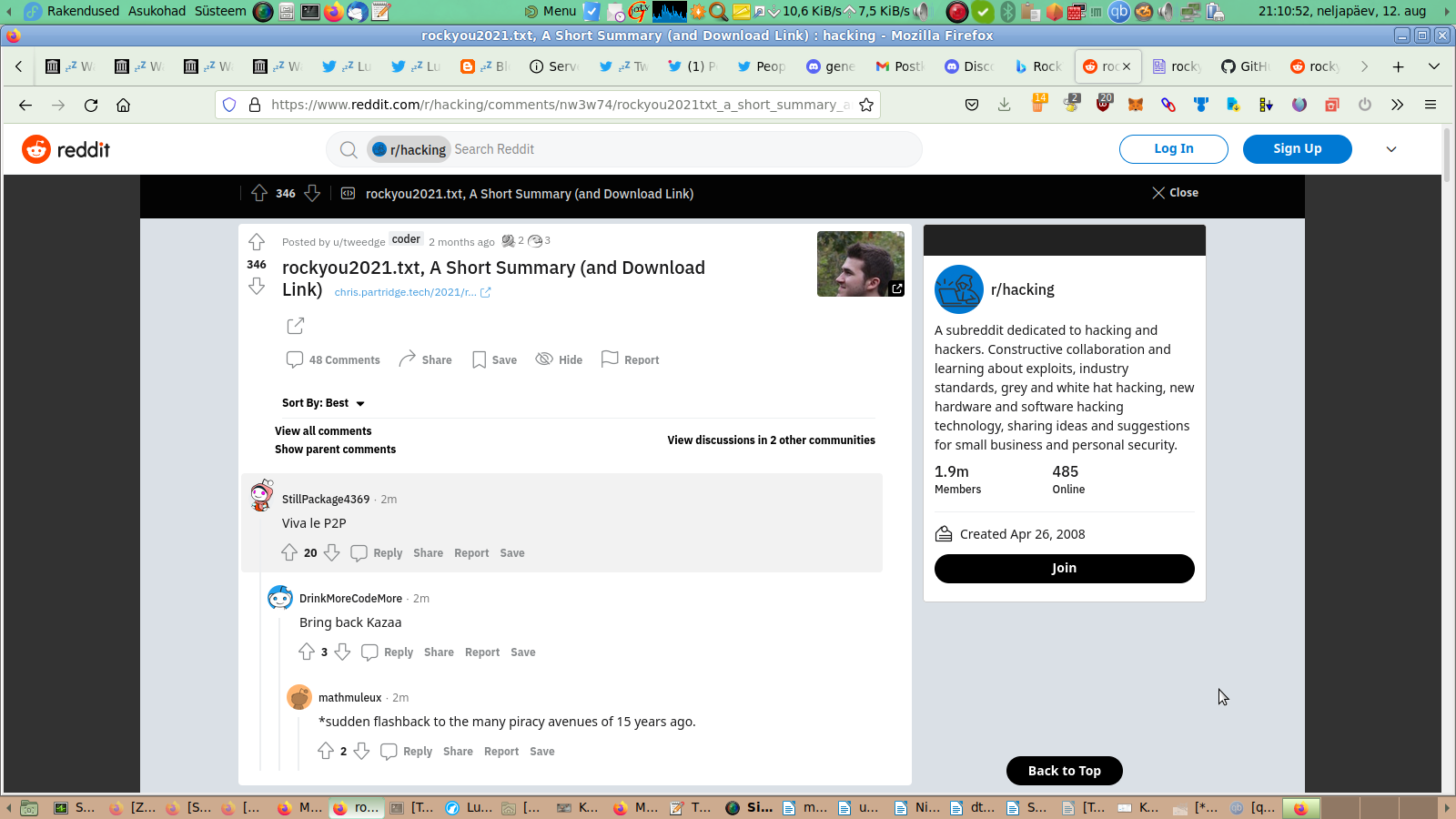Downvote the post in the black header bar
The width and height of the screenshot is (1456, 819).
point(312,193)
